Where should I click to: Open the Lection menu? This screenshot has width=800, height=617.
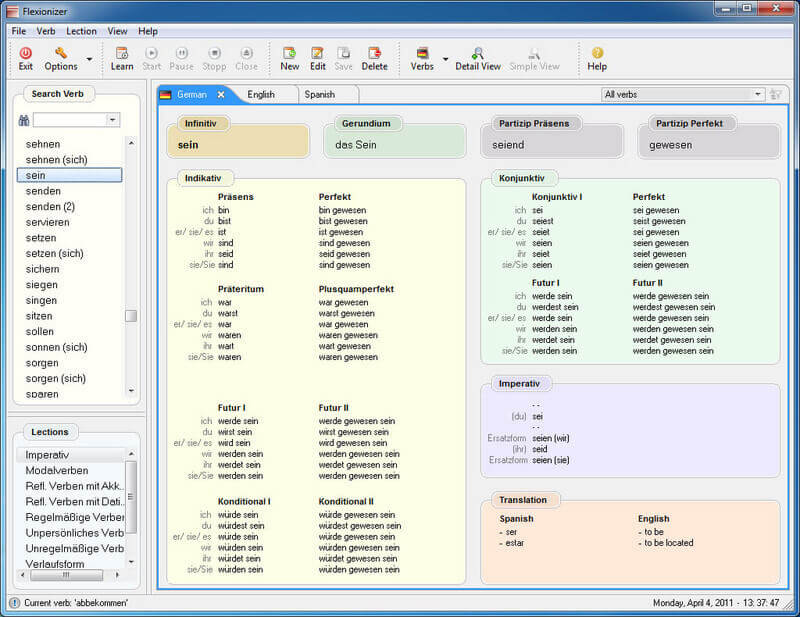click(x=81, y=31)
